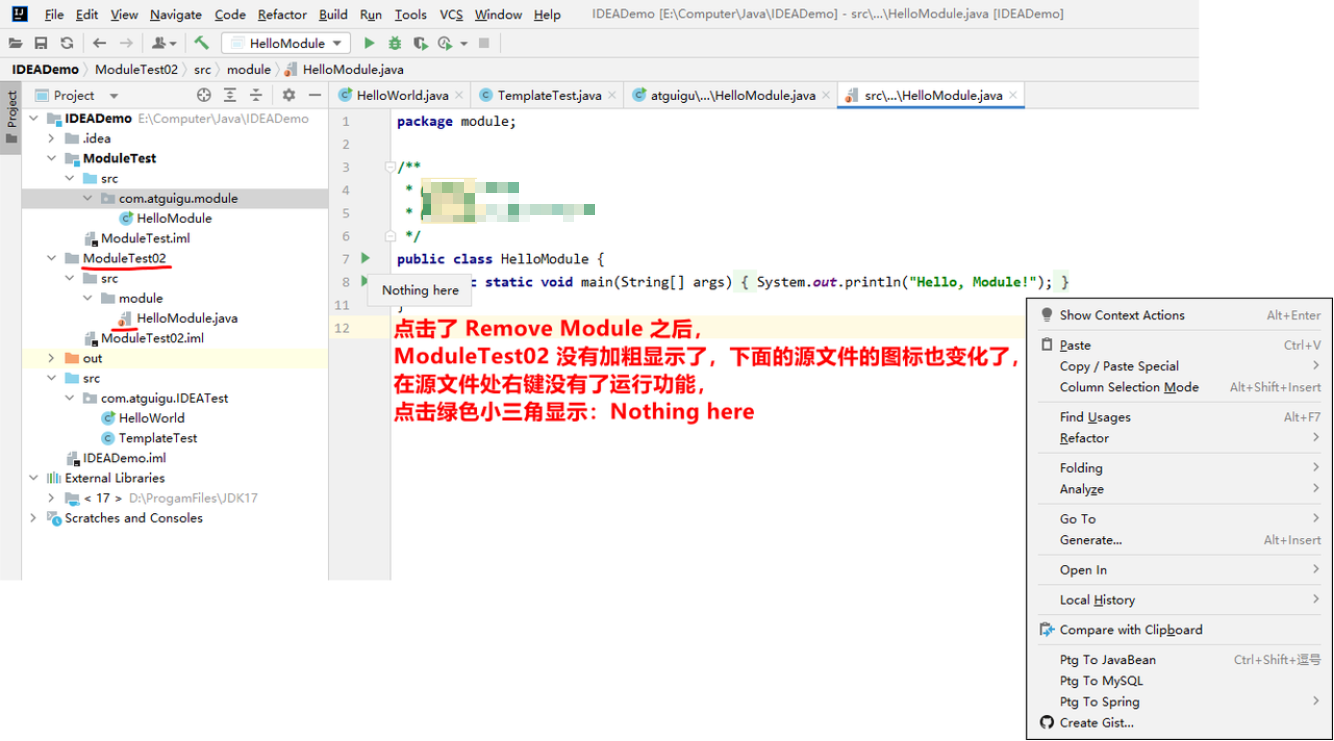Collapse the IDEADemo root tree node
Screen dimensions: 1334x741
click(33, 118)
